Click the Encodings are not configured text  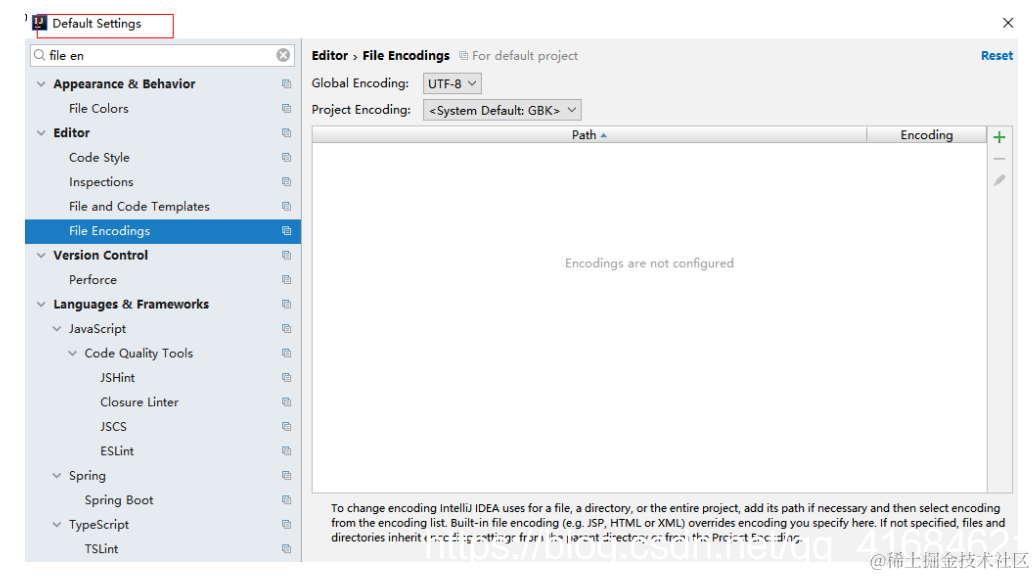(649, 263)
